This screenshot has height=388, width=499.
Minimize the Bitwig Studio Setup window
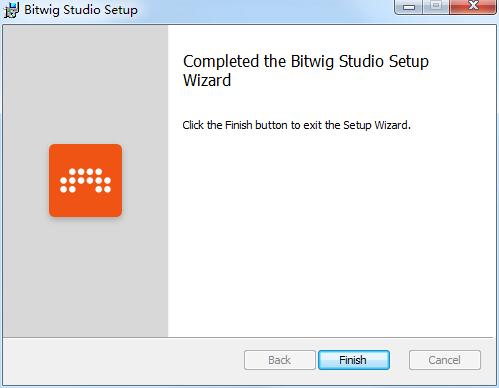409,7
